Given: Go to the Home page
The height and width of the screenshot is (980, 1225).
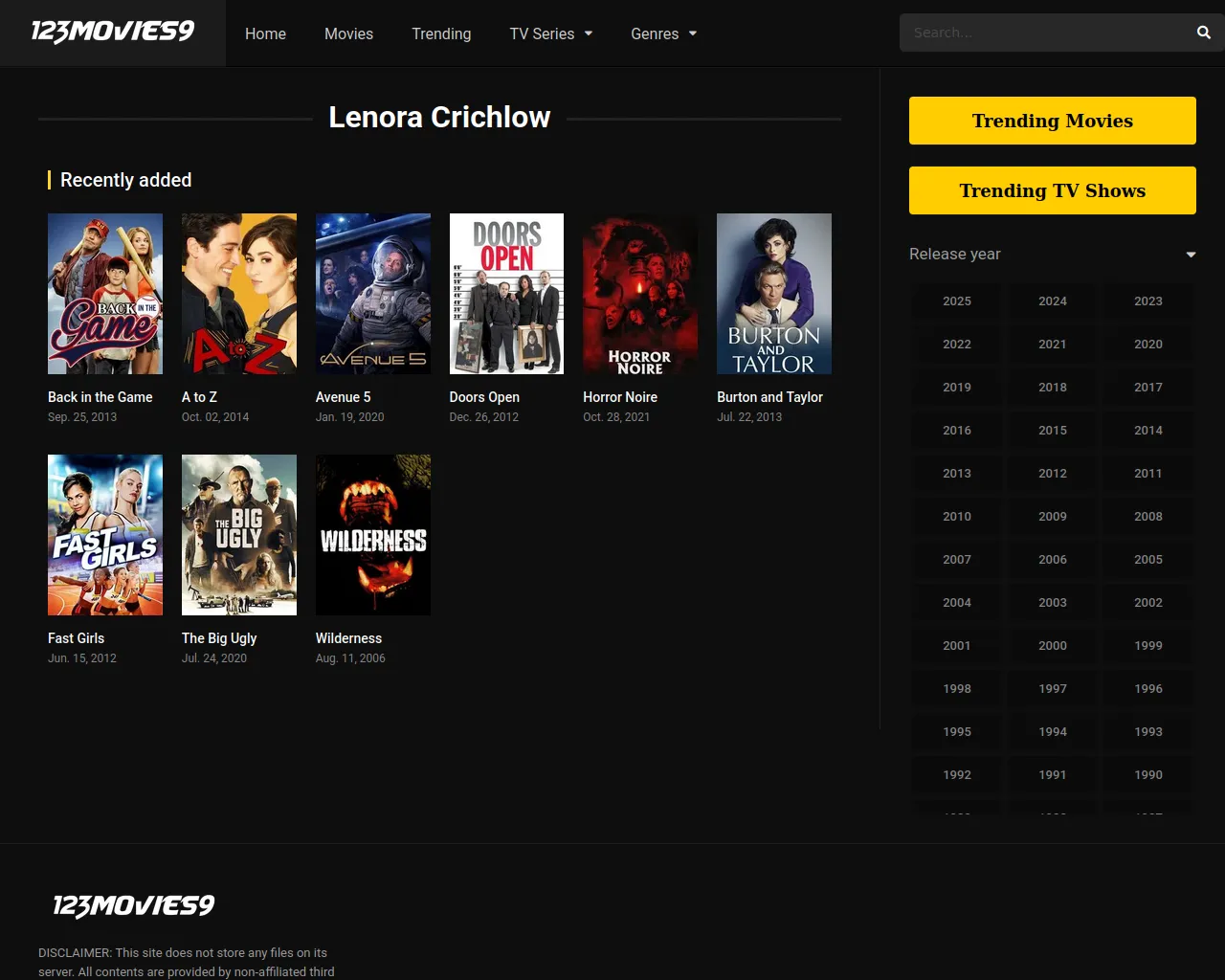Looking at the screenshot, I should 265,33.
